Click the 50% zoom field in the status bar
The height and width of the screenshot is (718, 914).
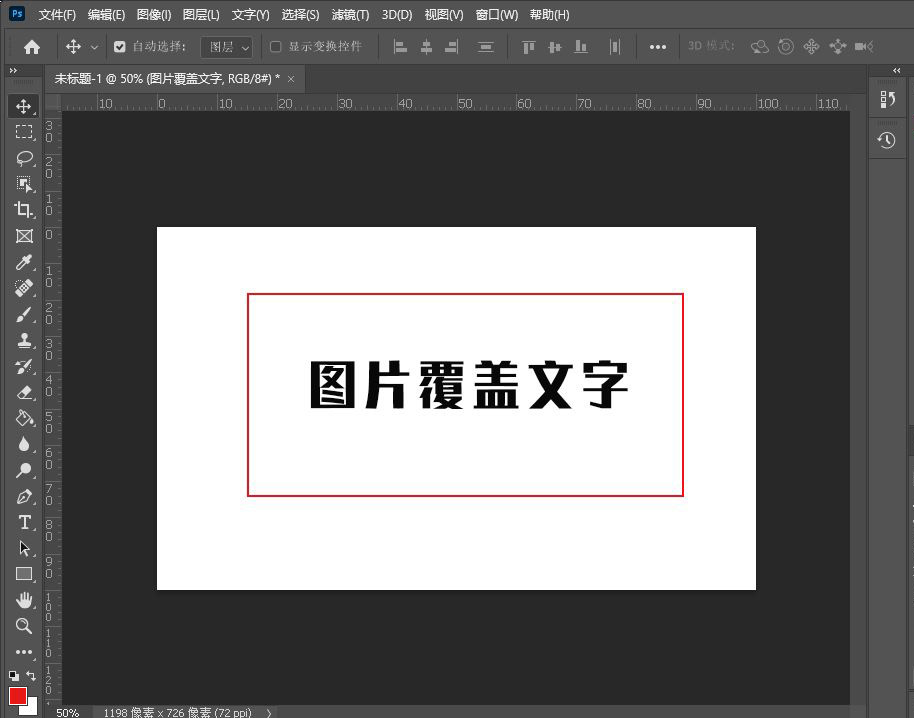(x=67, y=713)
